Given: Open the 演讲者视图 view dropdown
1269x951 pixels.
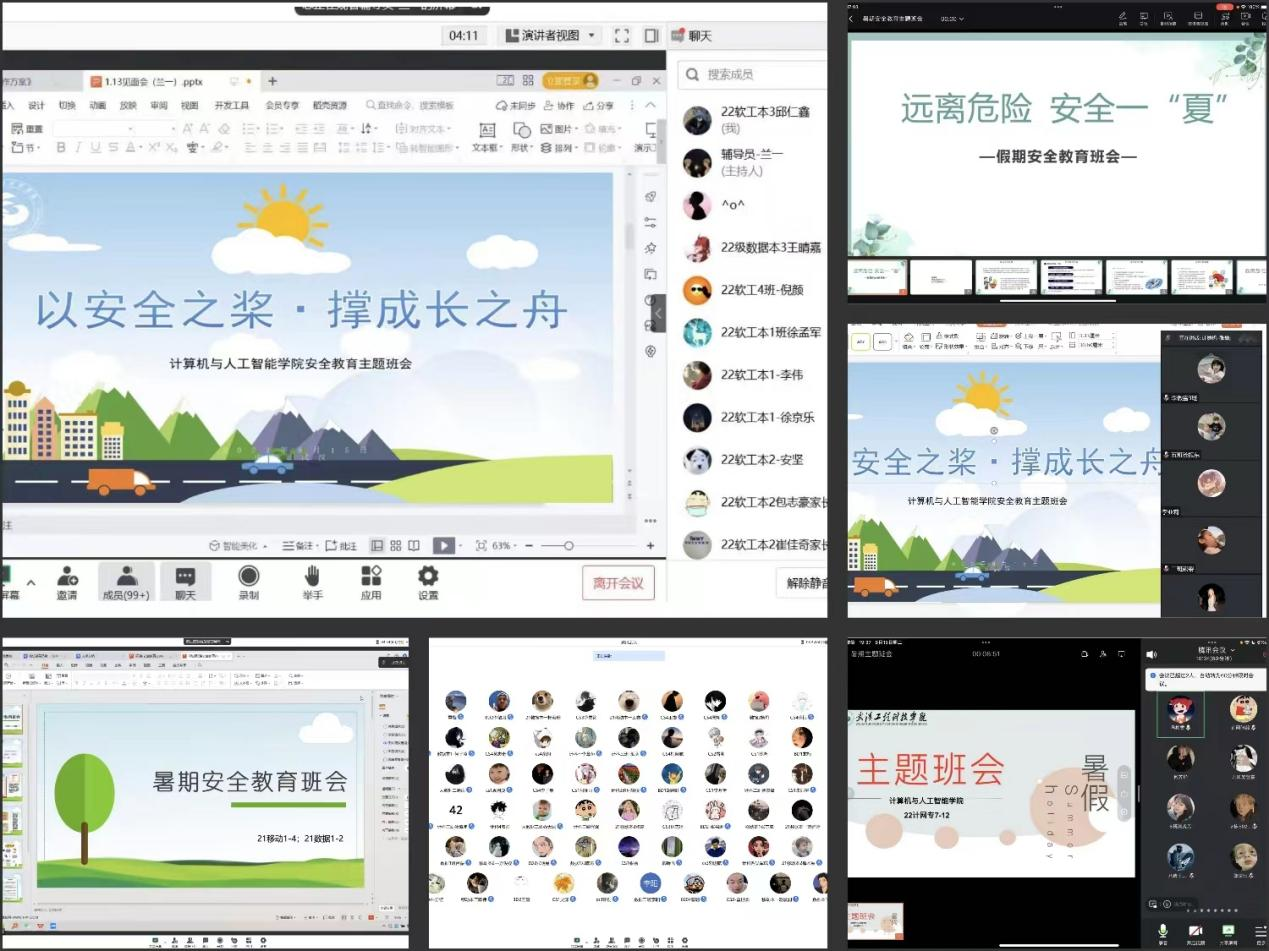Looking at the screenshot, I should (551, 36).
